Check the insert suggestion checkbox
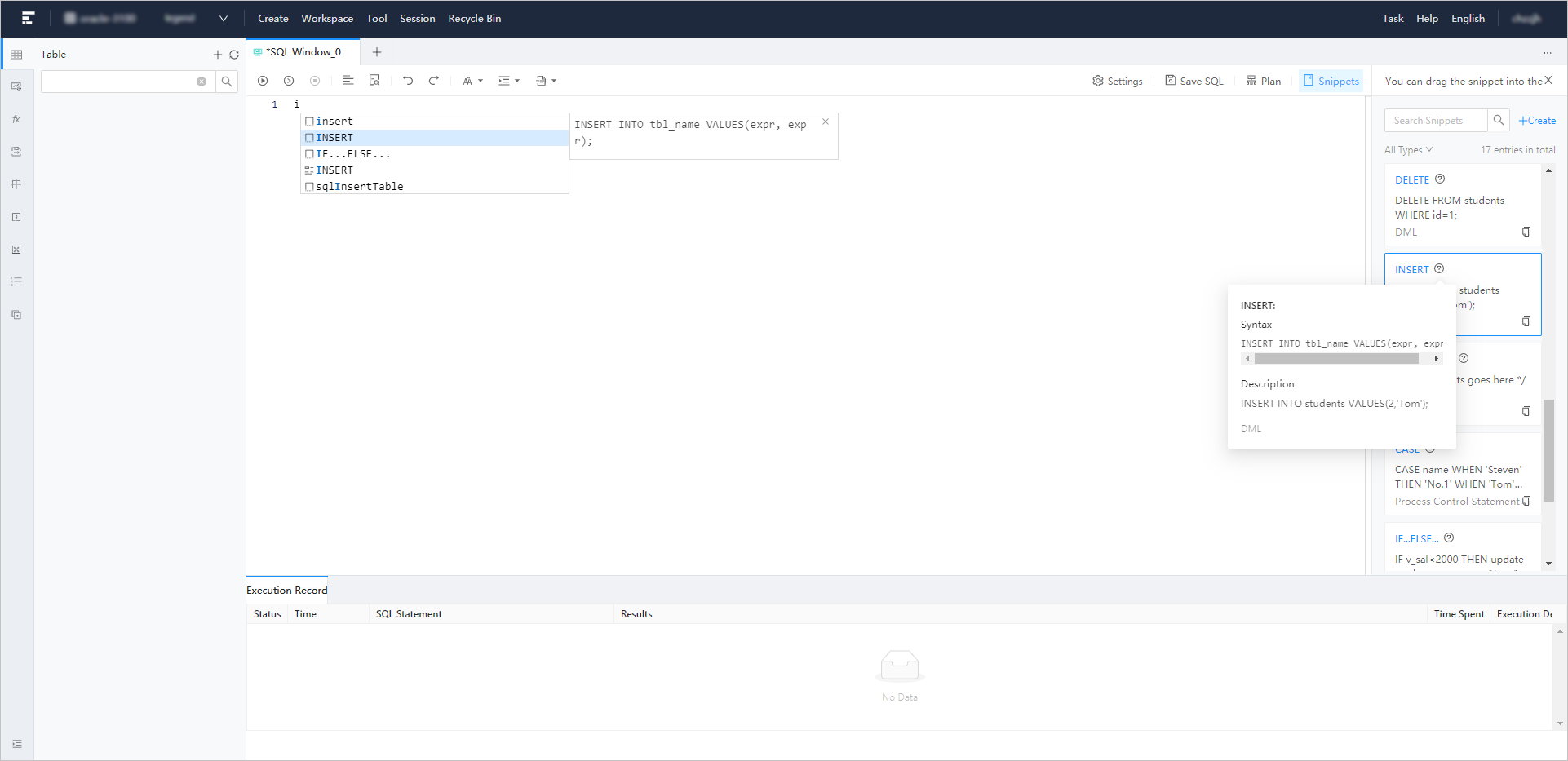This screenshot has width=1568, height=761. tap(309, 121)
